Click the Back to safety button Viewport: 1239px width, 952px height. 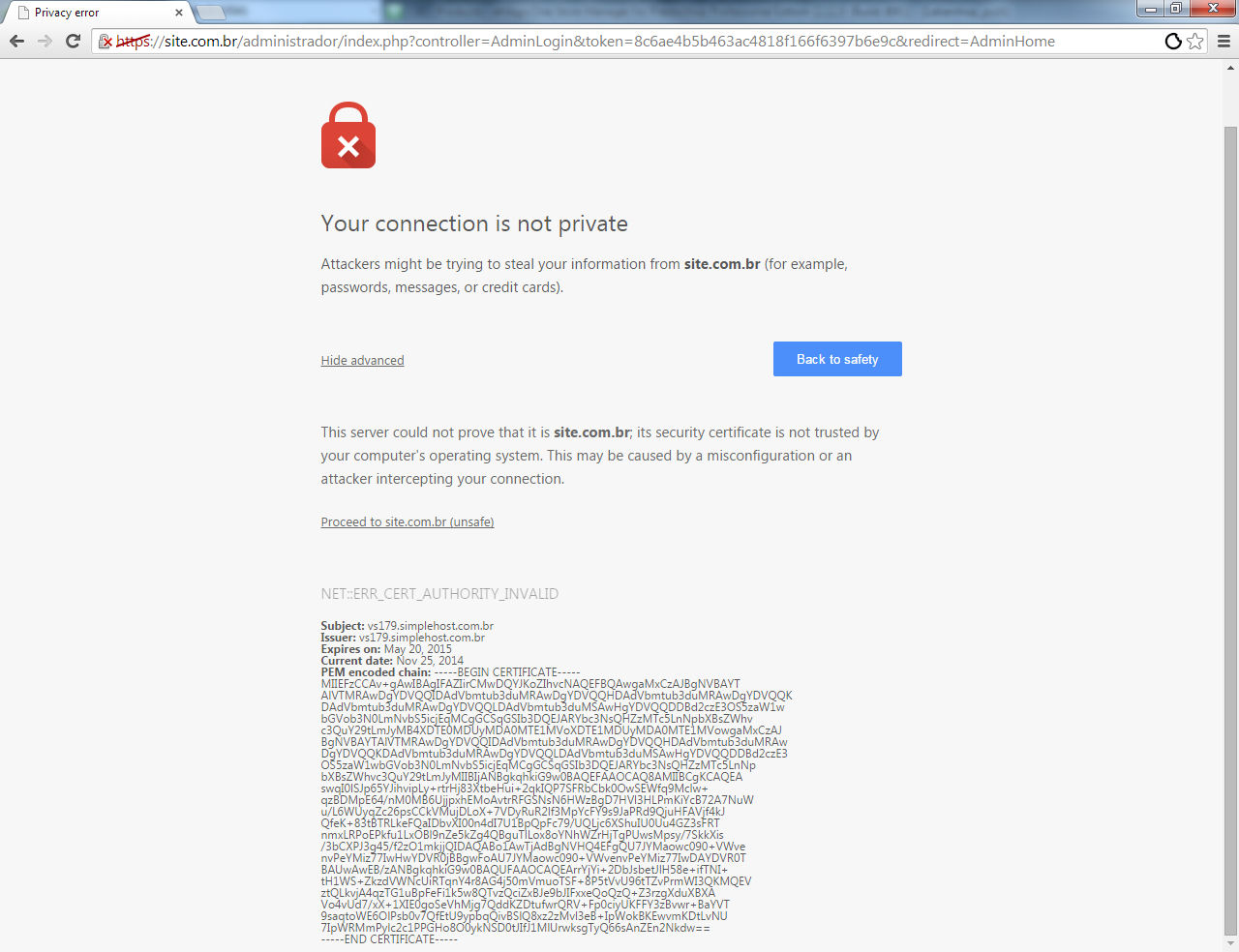837,359
